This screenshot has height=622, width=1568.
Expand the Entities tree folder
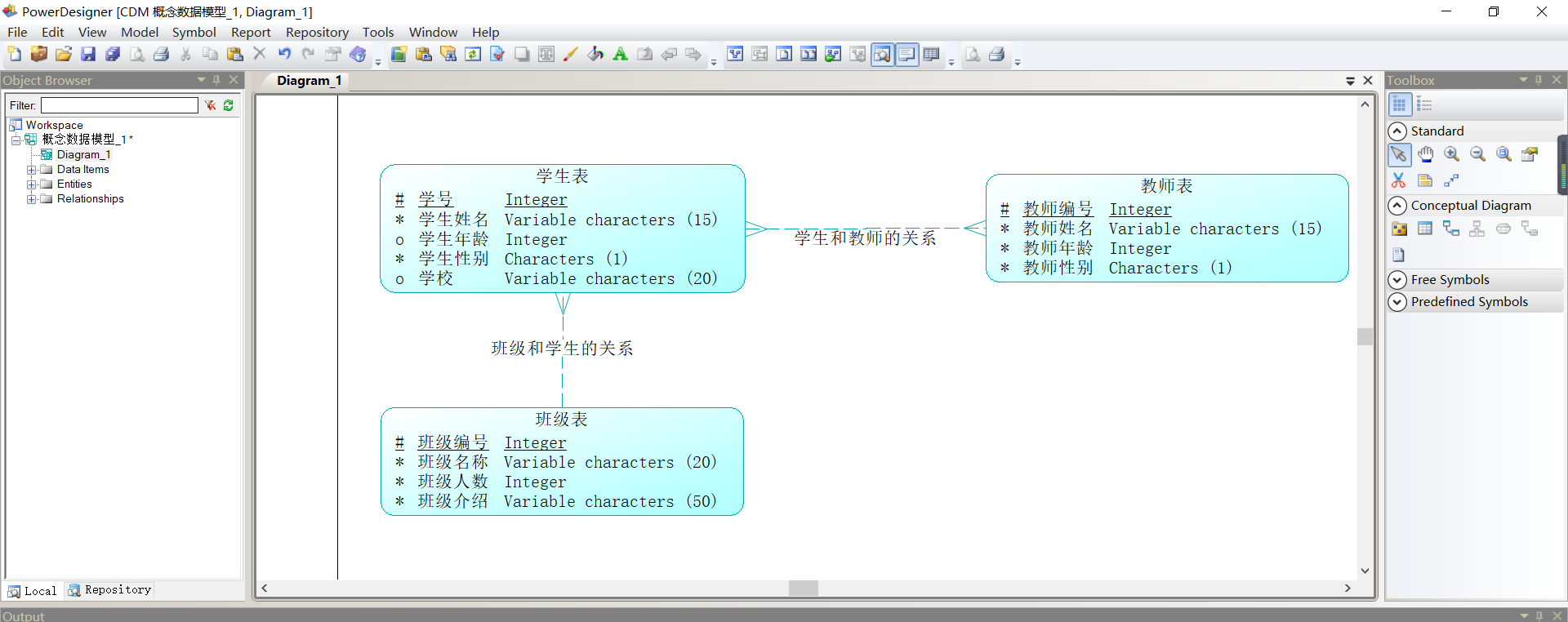[31, 184]
